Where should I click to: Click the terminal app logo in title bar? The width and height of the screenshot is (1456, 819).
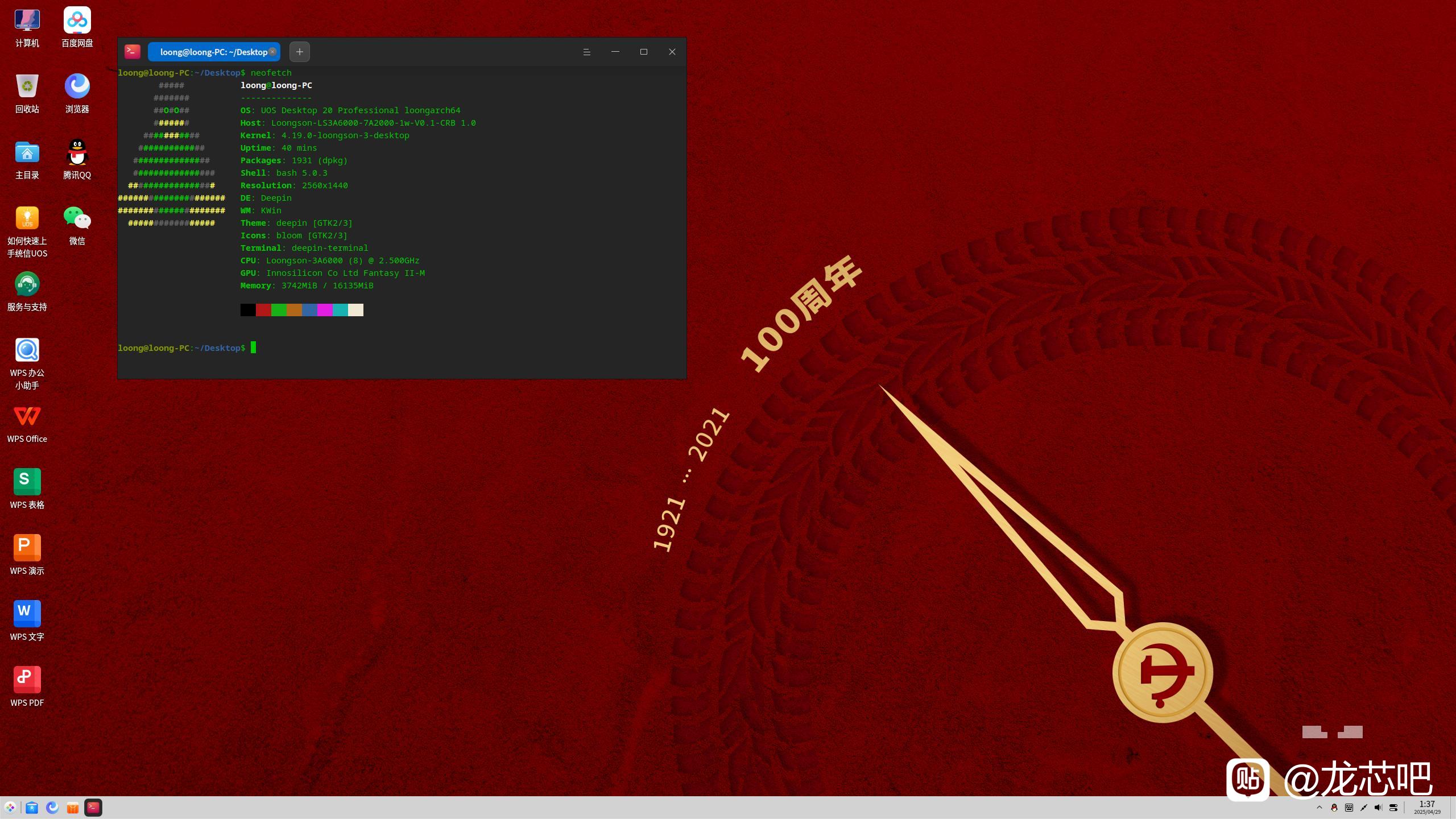[x=133, y=52]
